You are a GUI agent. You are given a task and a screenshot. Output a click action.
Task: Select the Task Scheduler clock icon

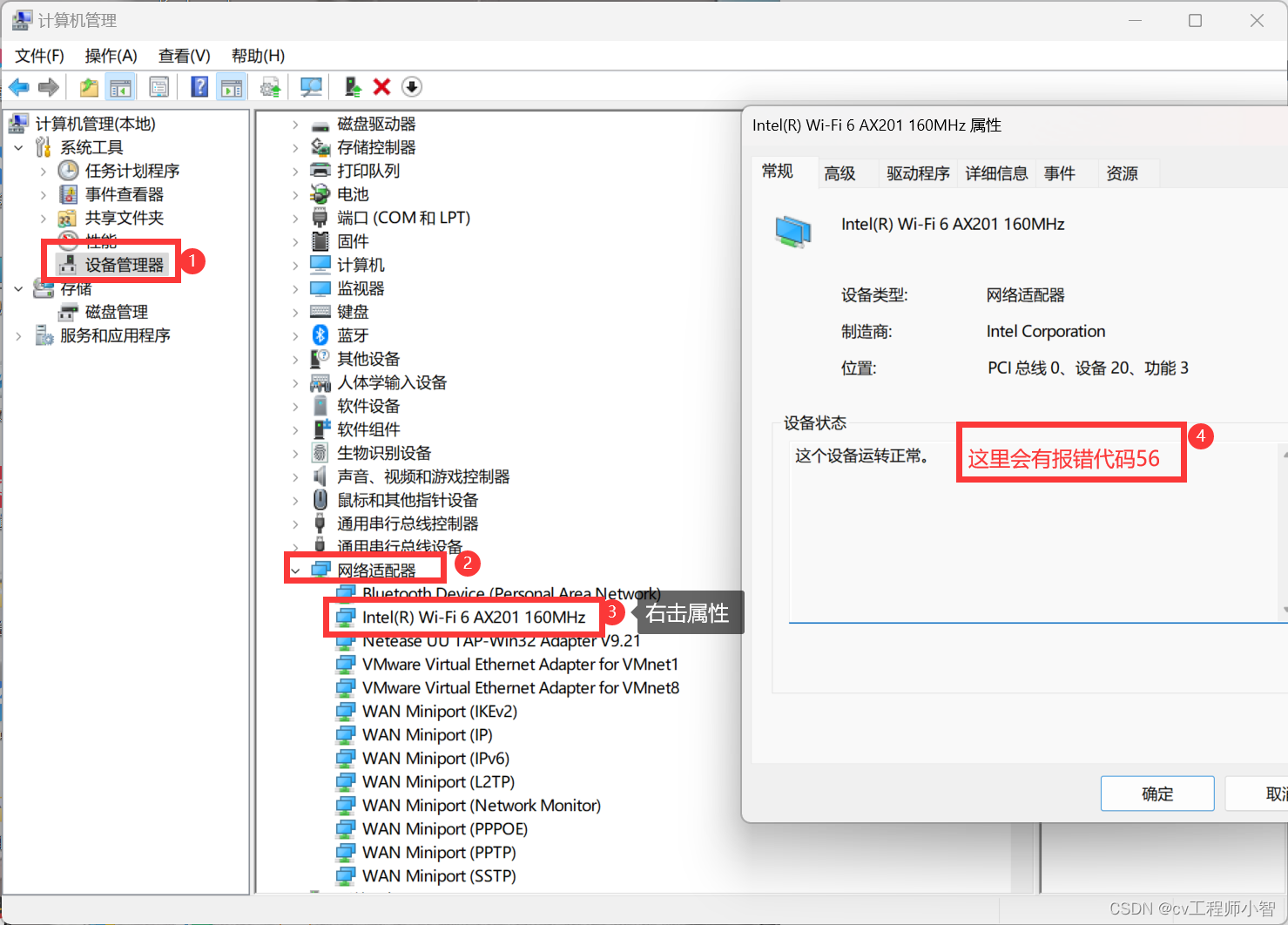coord(69,171)
